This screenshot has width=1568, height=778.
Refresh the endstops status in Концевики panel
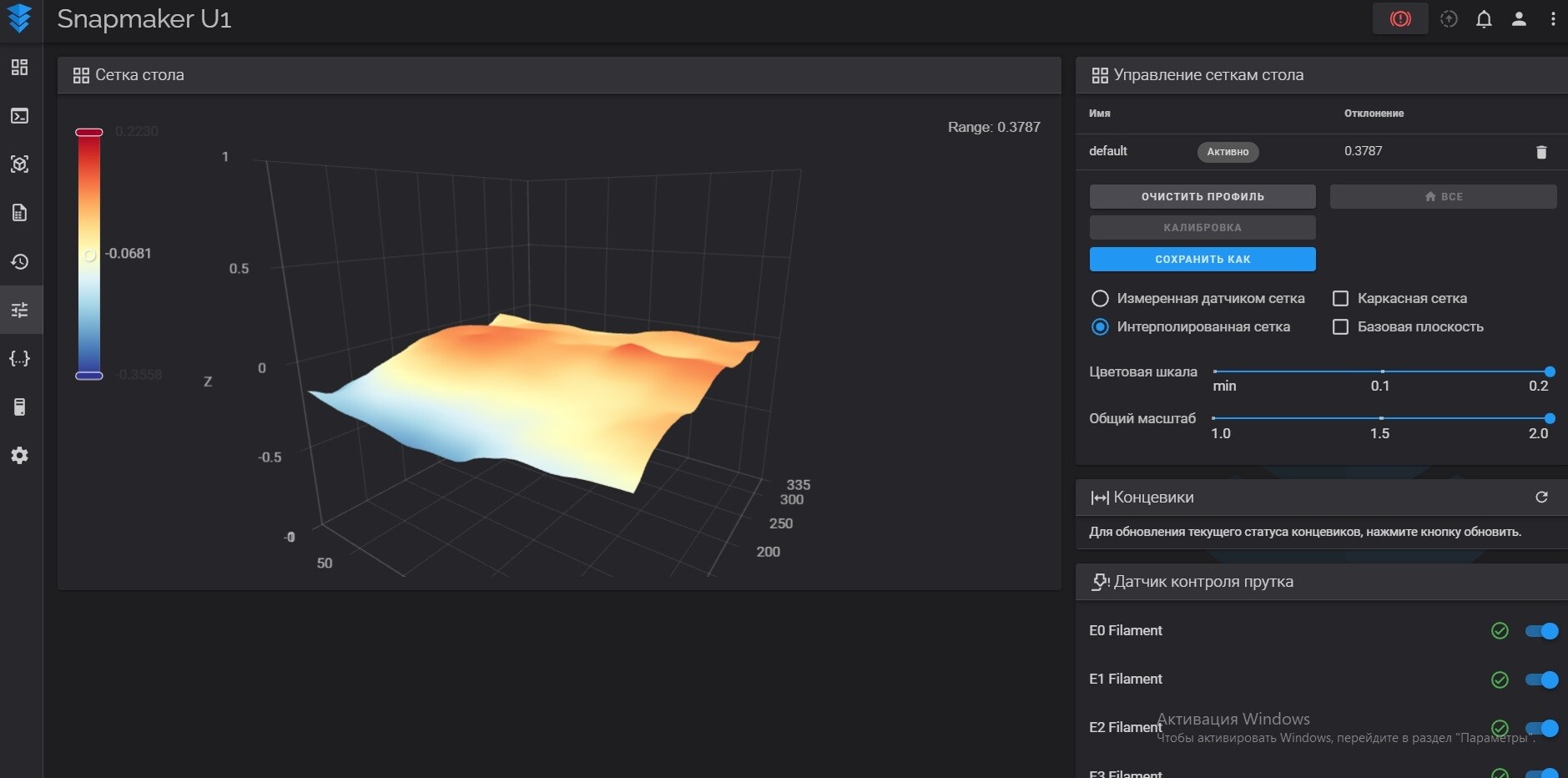click(1540, 498)
